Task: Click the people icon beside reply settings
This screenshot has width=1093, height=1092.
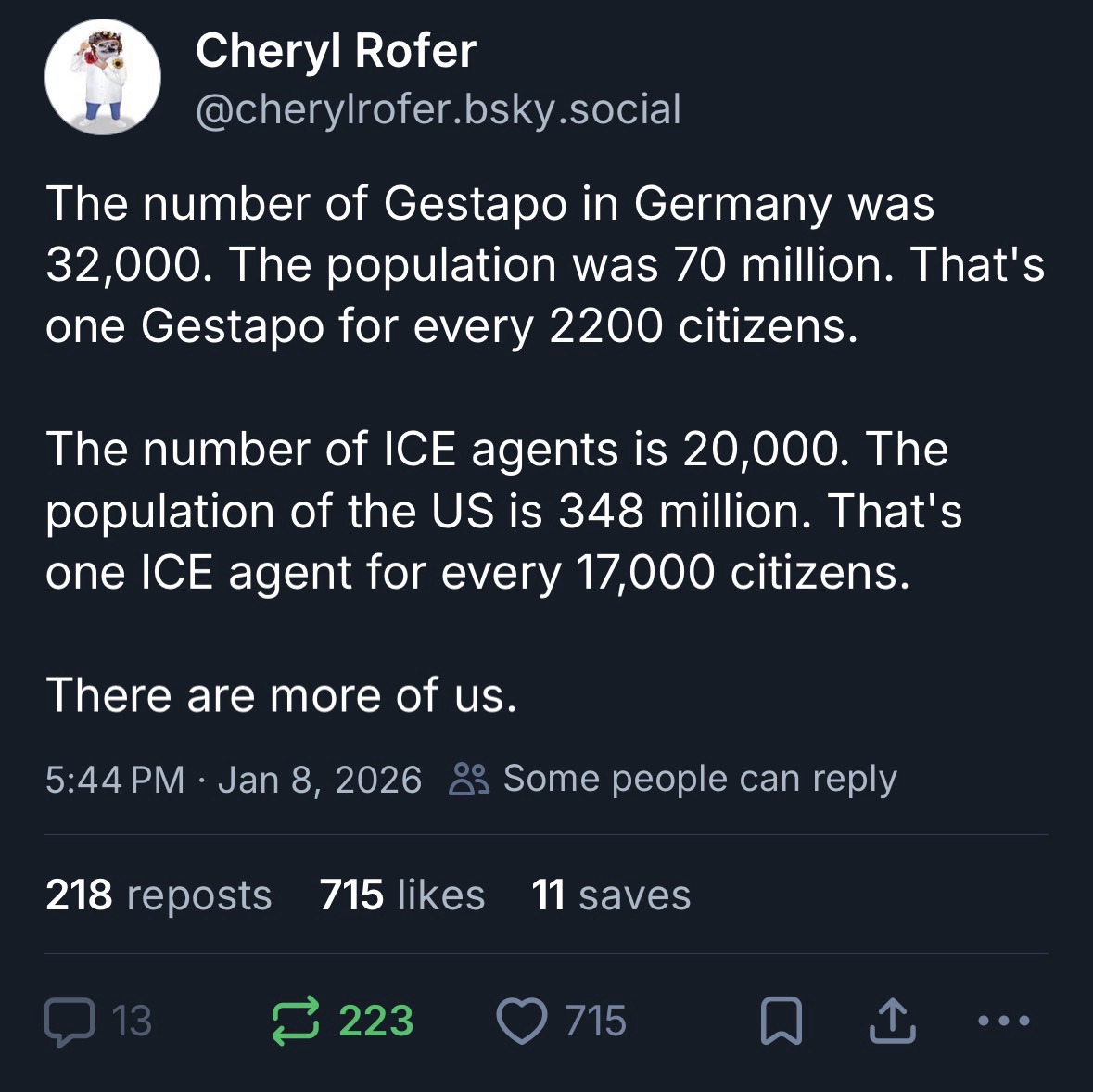Action: point(466,780)
